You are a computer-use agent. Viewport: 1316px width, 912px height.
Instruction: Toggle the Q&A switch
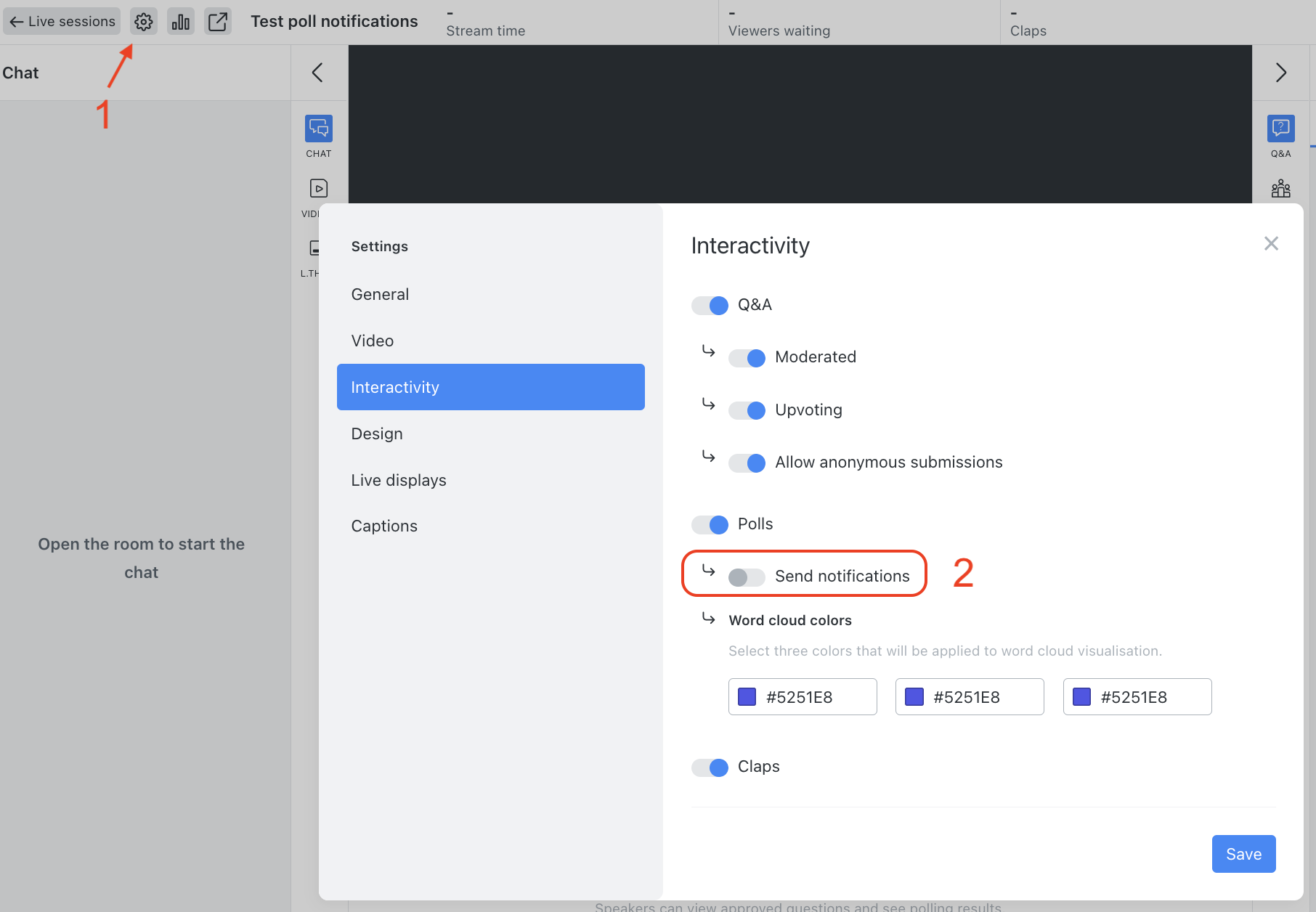click(x=710, y=305)
